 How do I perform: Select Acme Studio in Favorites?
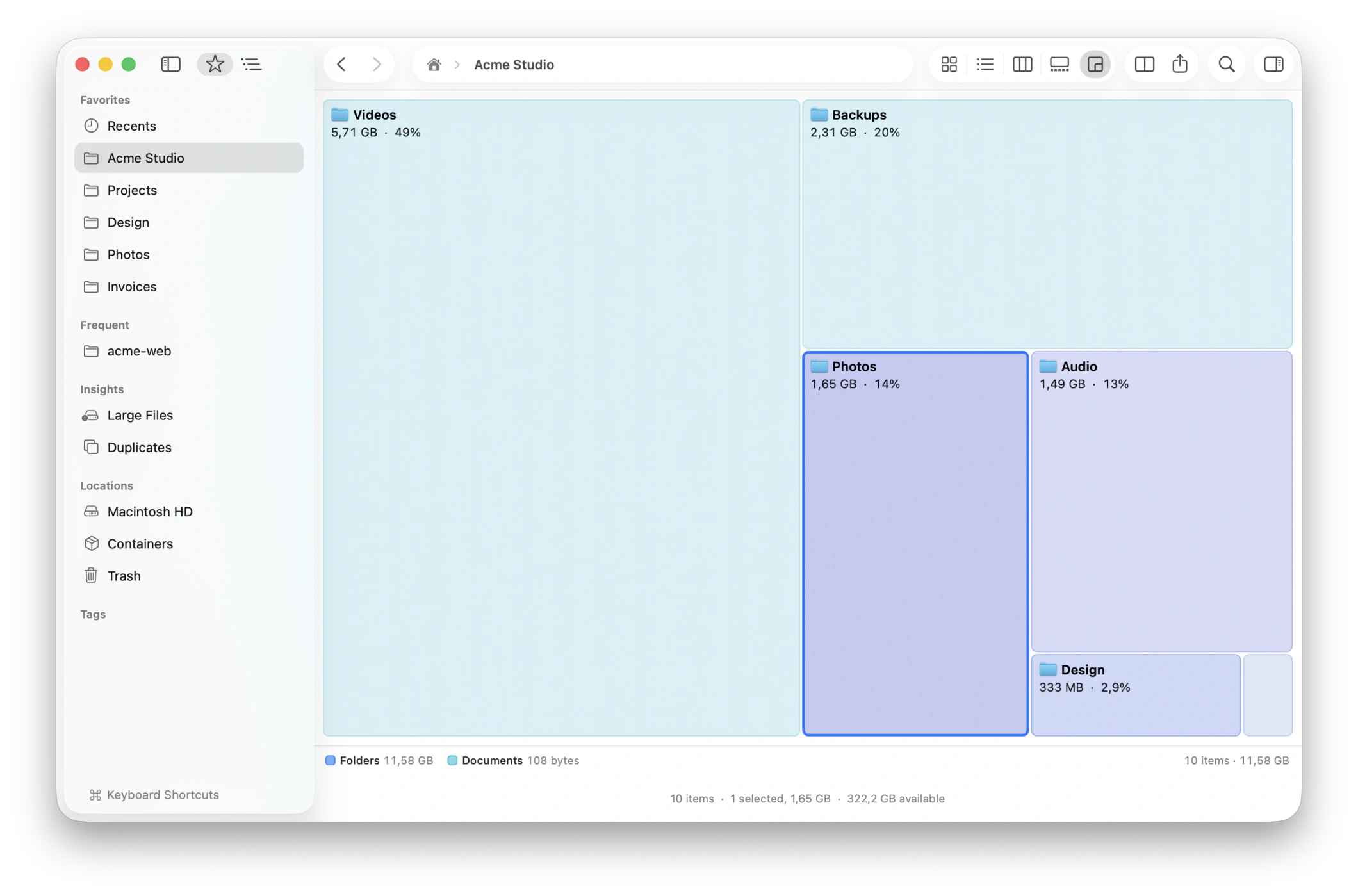(189, 158)
